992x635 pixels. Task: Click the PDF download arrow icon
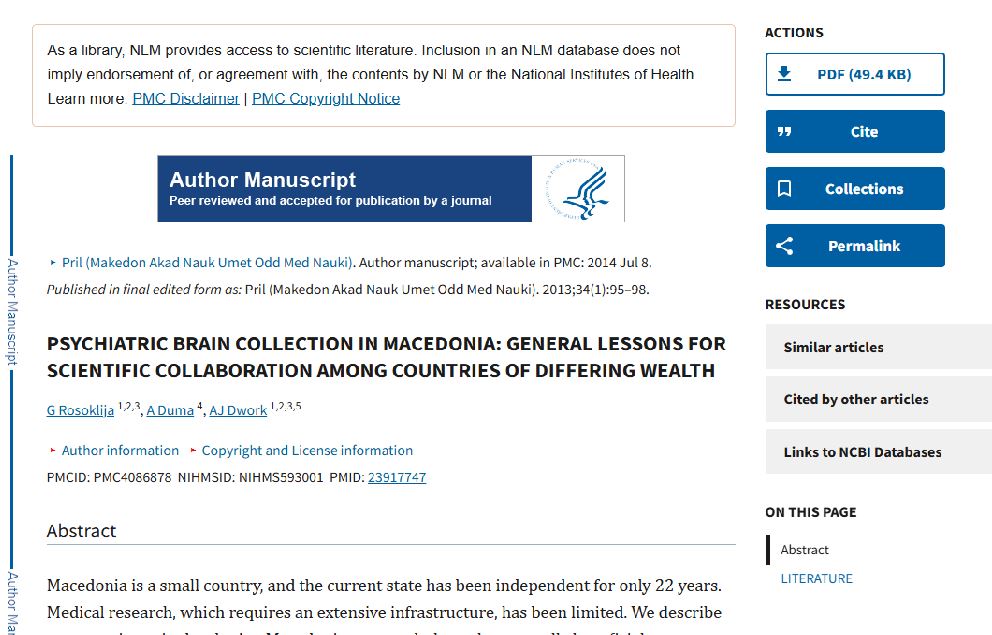(785, 74)
